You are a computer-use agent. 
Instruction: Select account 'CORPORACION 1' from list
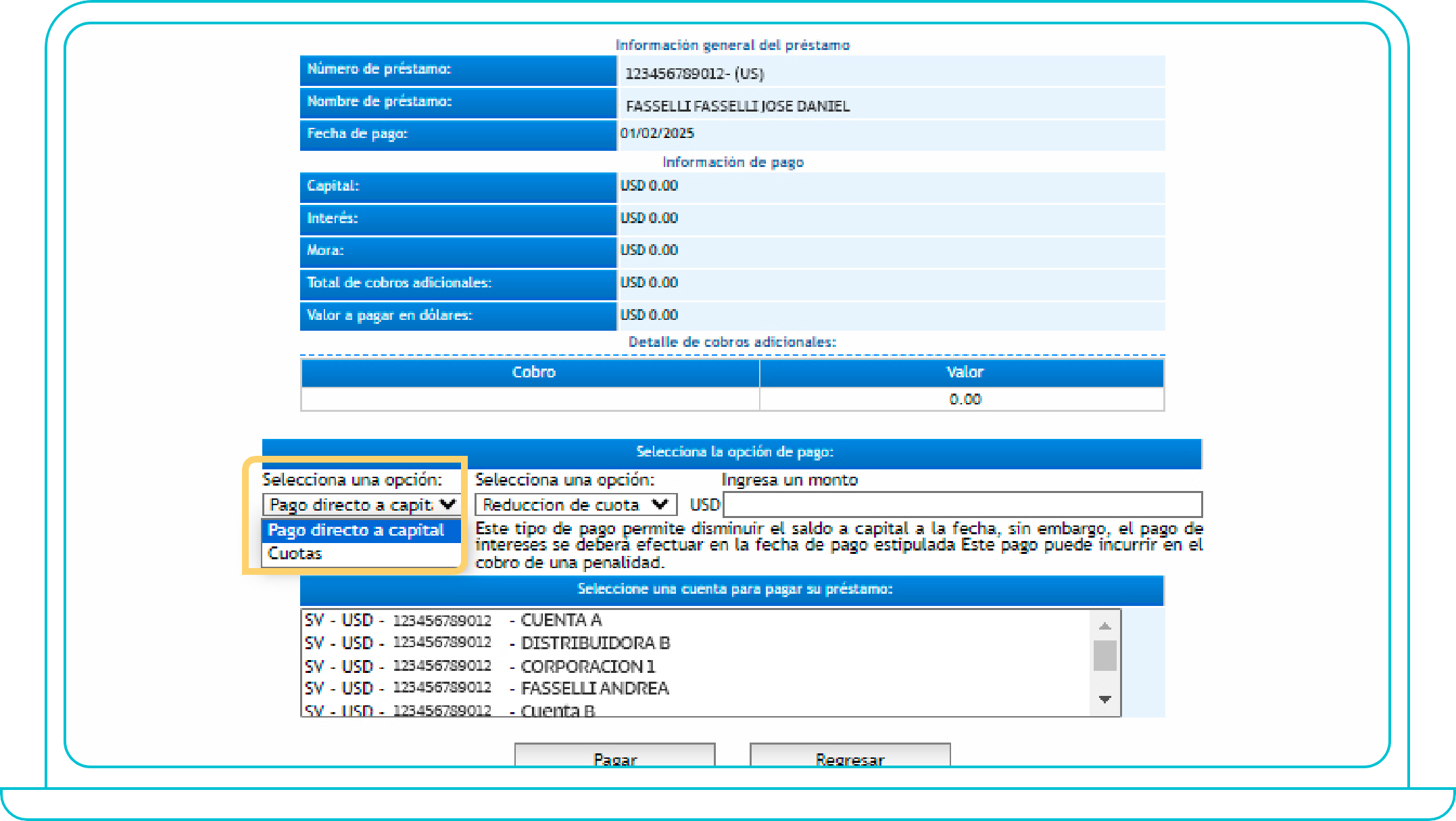tap(587, 666)
